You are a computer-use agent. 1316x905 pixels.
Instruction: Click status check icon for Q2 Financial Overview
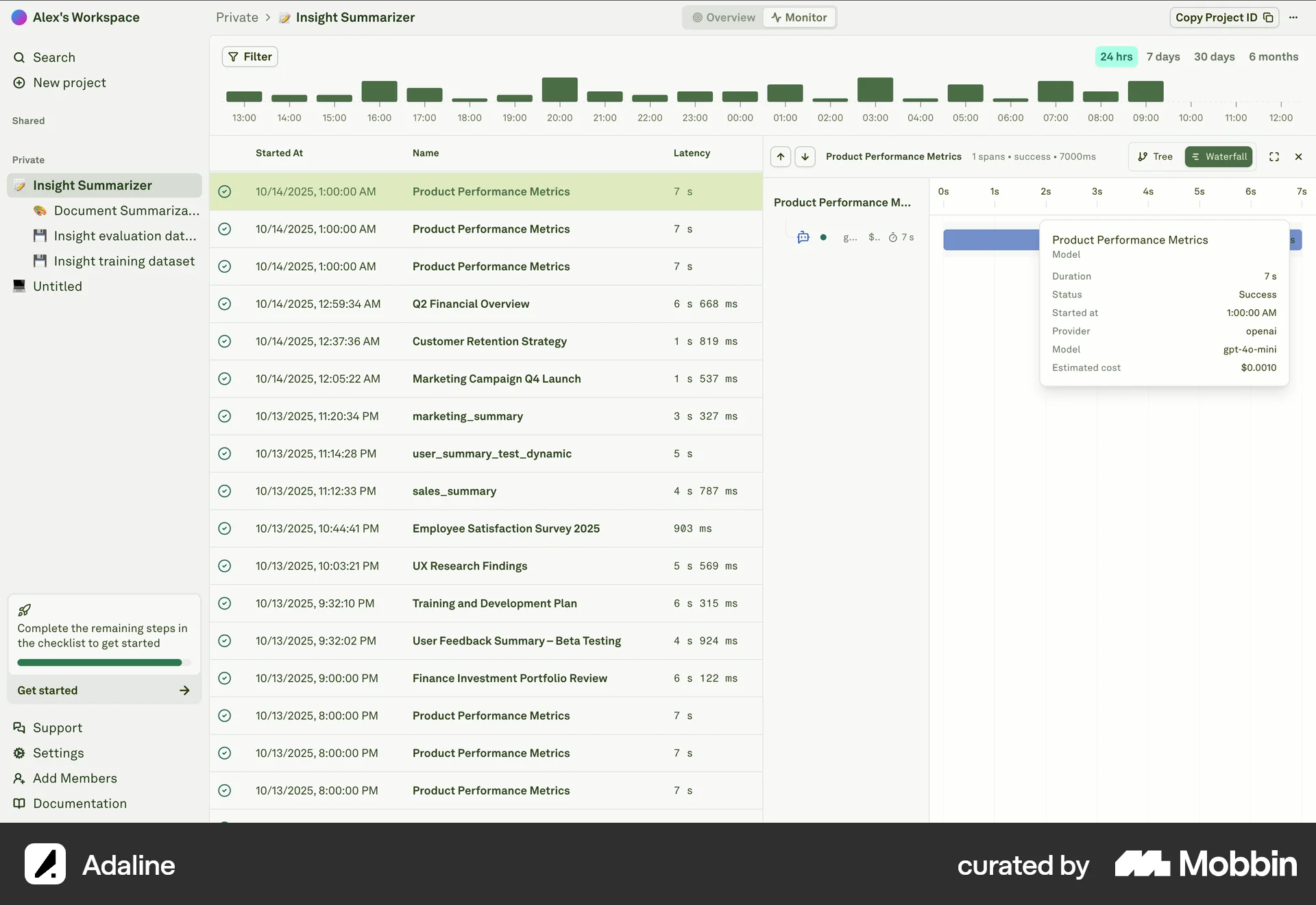(224, 304)
